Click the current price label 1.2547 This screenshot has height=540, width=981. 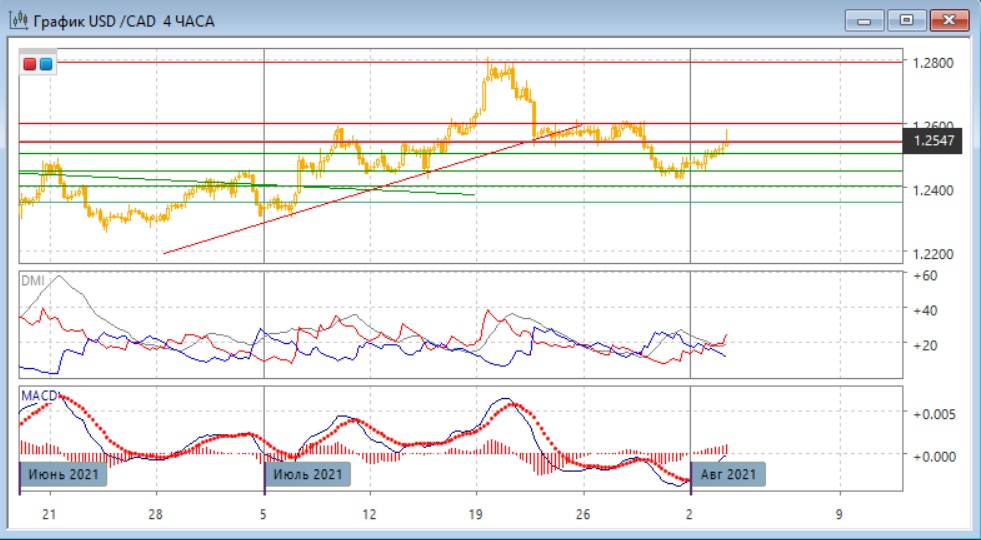pos(932,141)
